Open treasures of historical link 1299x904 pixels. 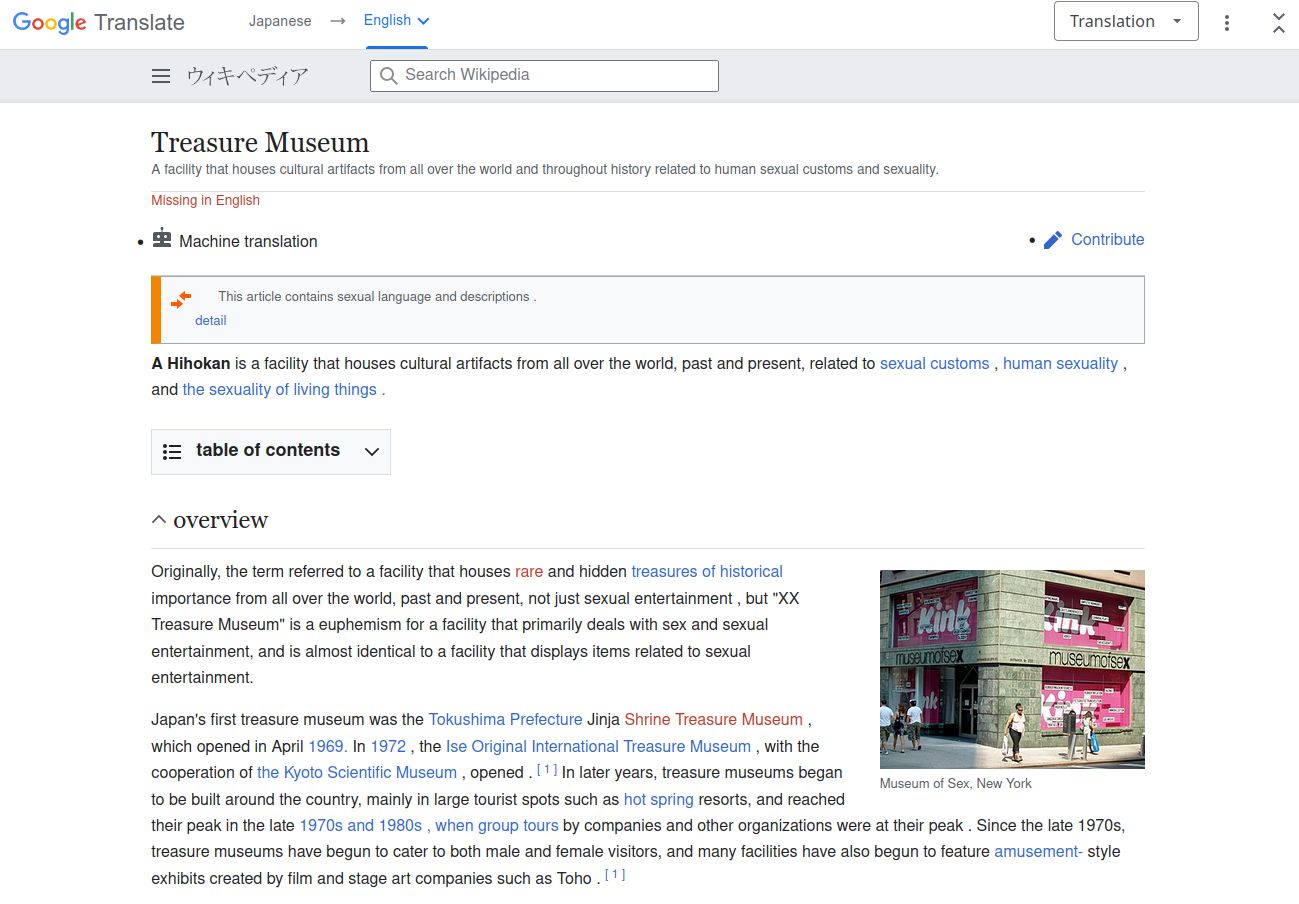(707, 572)
